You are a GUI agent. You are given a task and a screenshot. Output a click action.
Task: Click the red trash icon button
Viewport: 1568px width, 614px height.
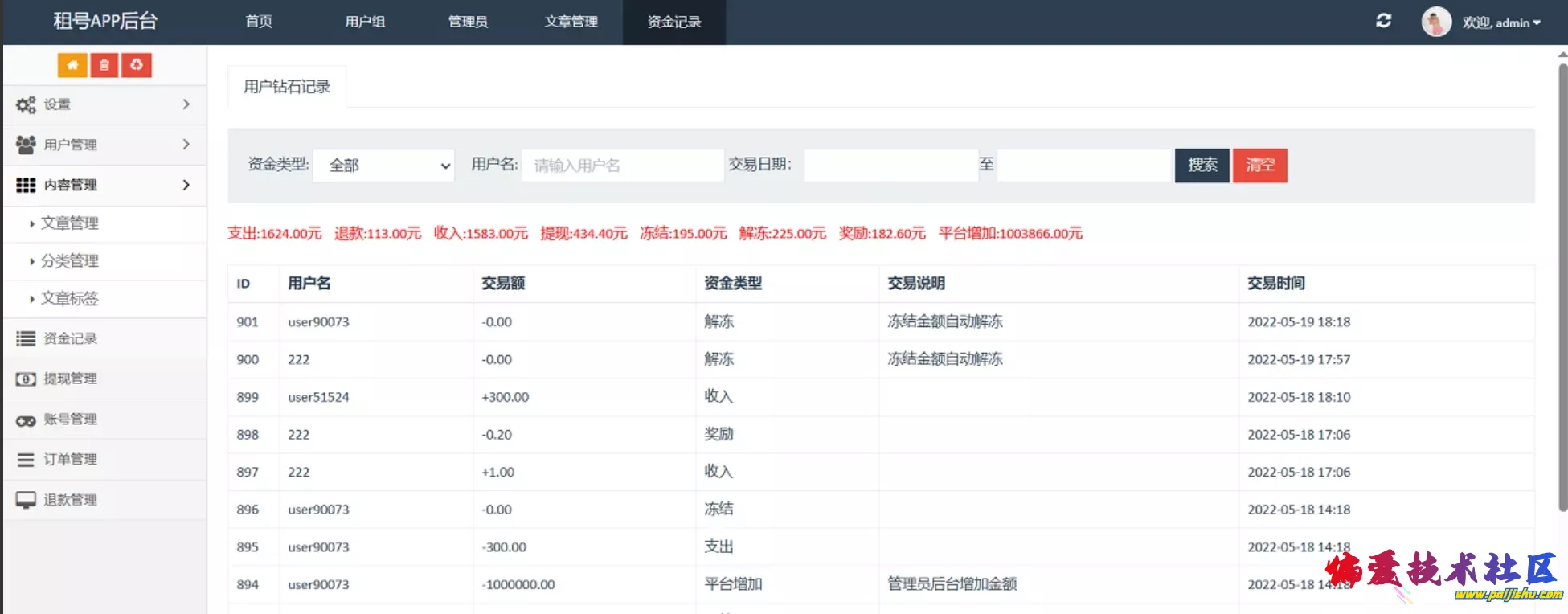(x=104, y=65)
